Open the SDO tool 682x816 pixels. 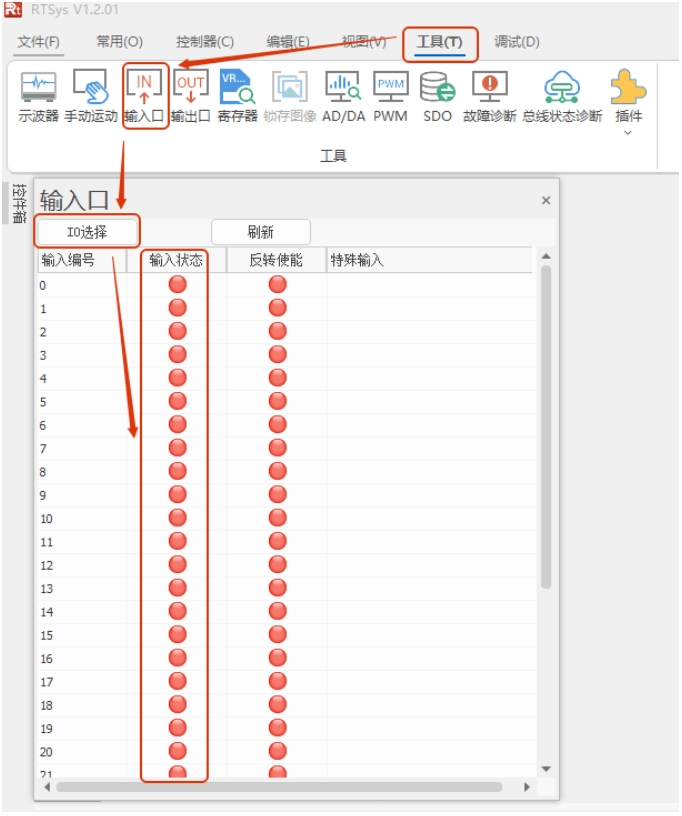pos(437,97)
